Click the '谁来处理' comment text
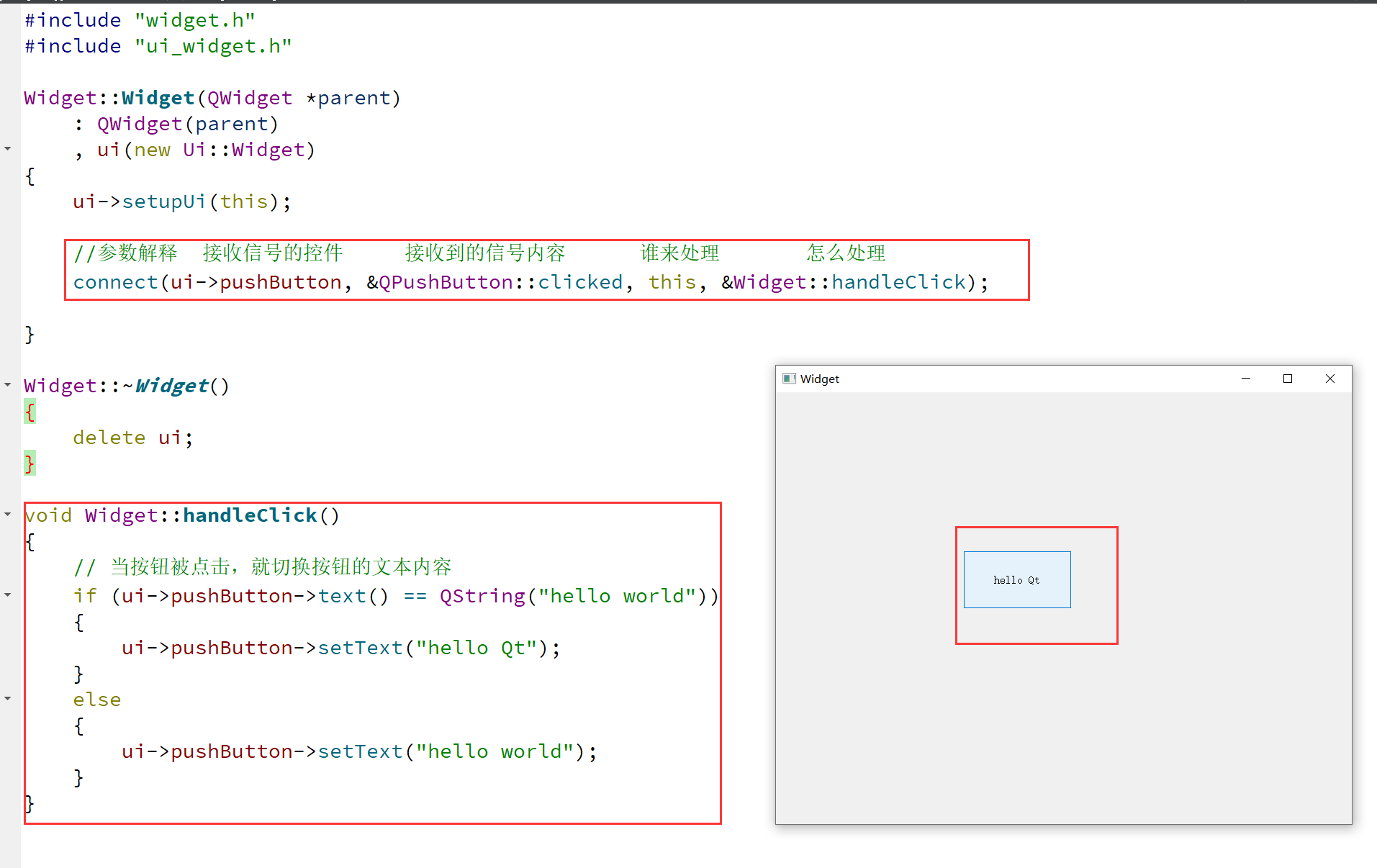The image size is (1377, 868). click(680, 253)
